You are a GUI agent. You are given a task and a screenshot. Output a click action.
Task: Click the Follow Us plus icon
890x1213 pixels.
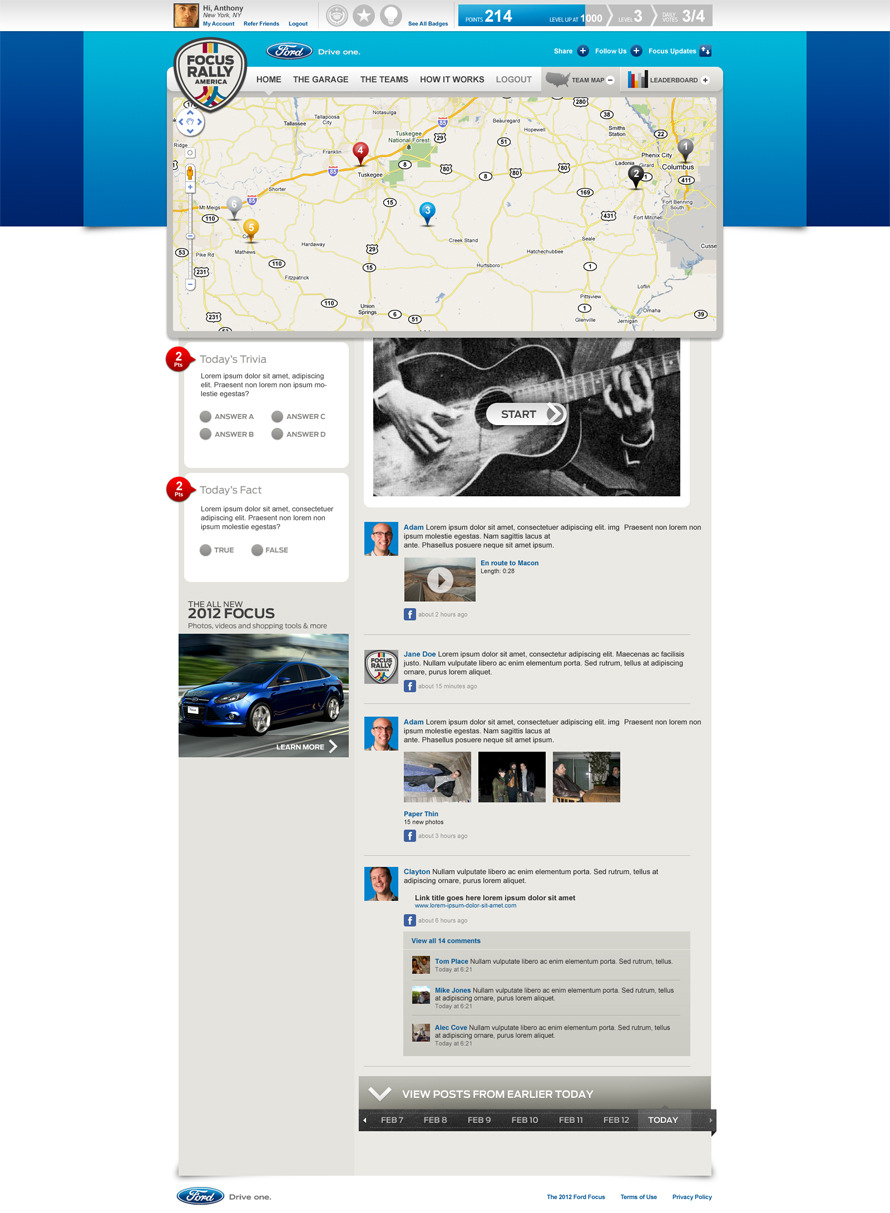636,51
